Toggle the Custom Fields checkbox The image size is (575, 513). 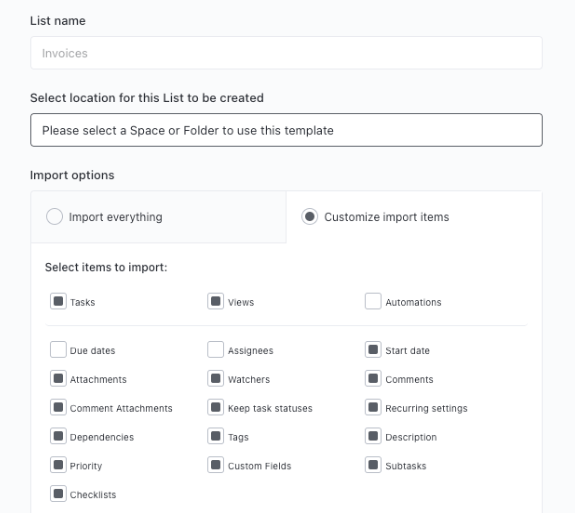216,465
